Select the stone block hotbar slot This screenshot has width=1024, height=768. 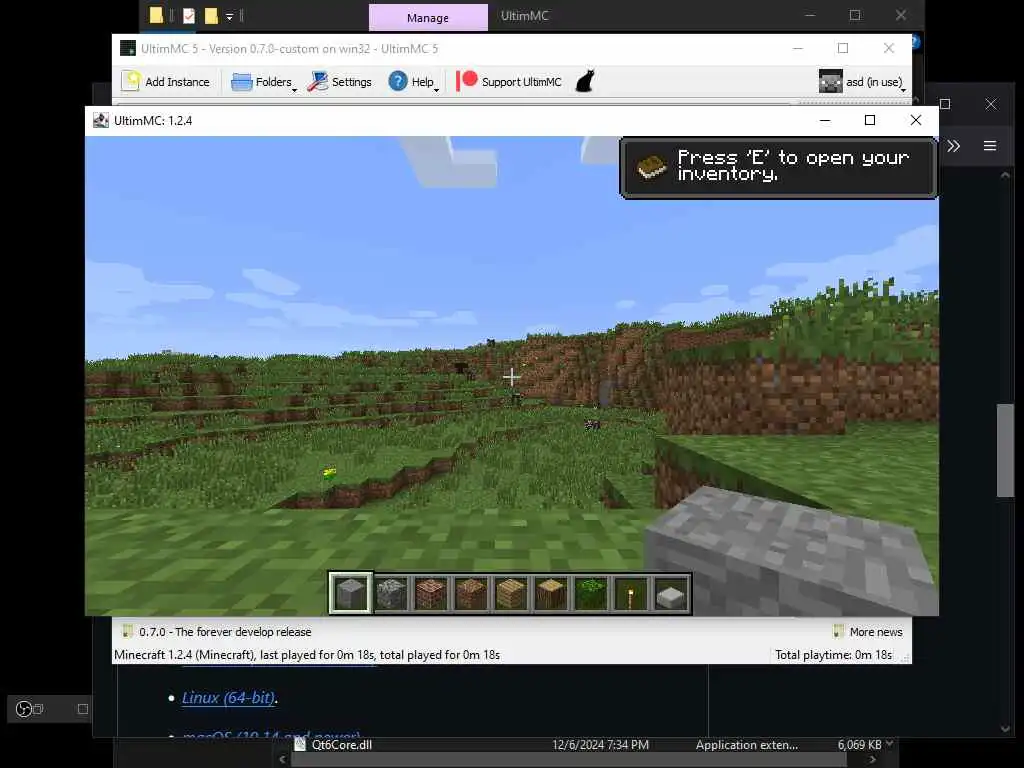(351, 594)
